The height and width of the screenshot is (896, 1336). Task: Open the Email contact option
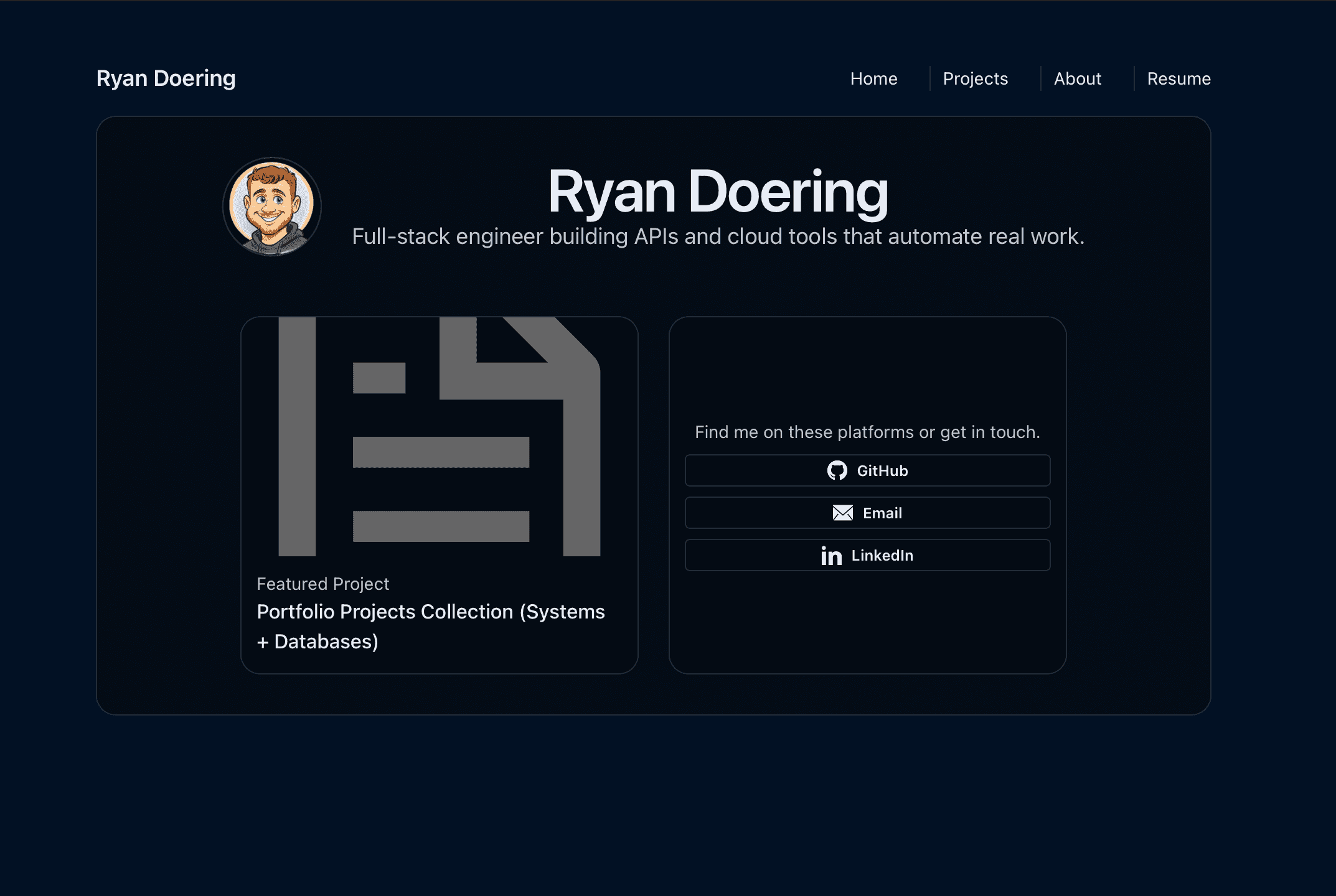[x=867, y=513]
